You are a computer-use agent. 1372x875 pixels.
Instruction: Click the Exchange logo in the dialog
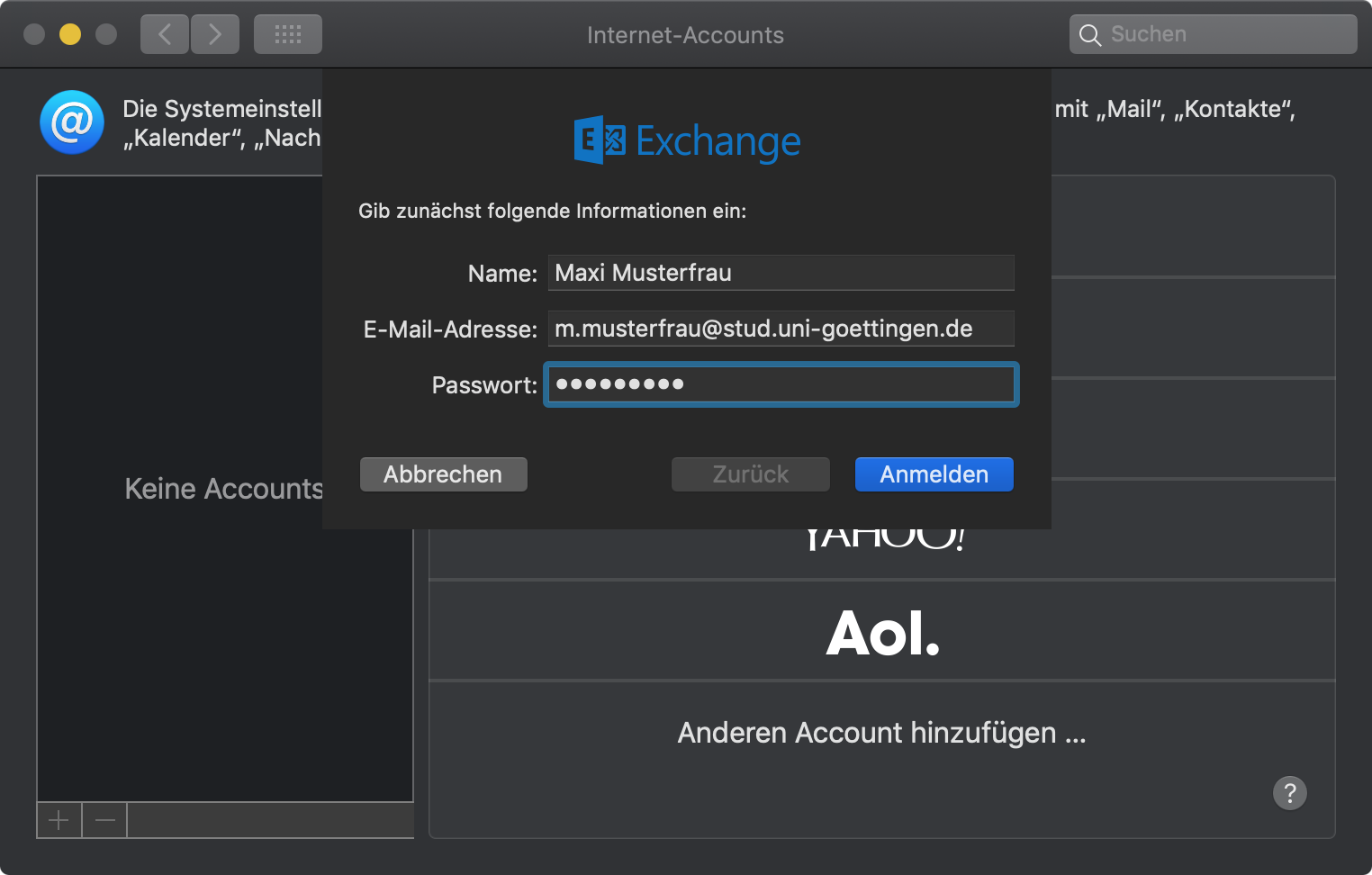pyautogui.click(x=688, y=140)
